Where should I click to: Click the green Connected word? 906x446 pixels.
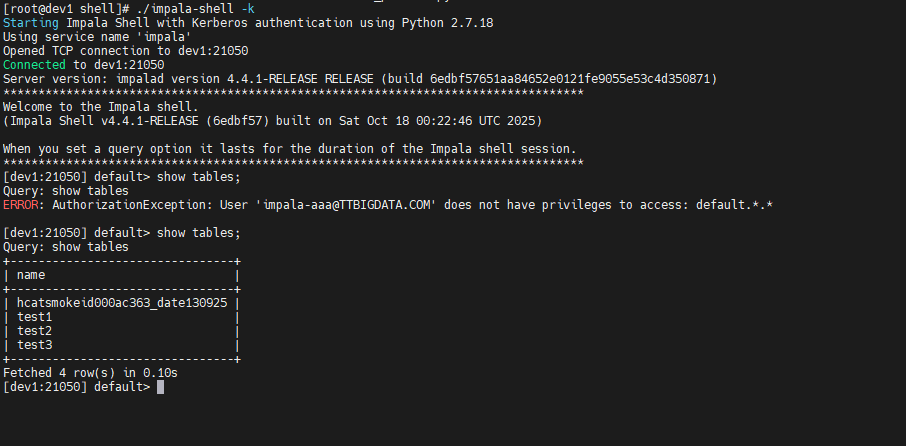[x=34, y=64]
